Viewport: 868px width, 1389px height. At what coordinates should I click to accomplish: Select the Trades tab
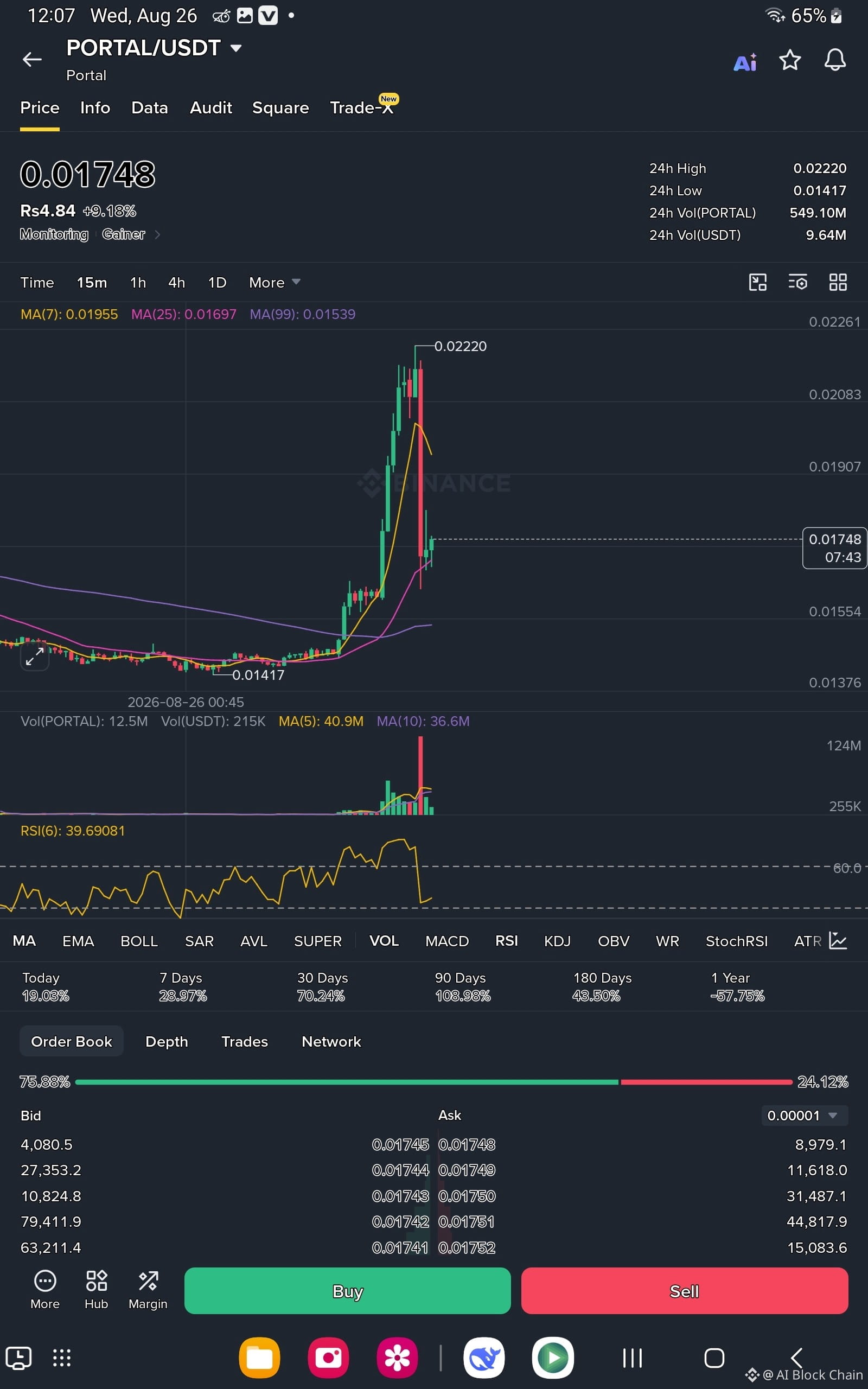point(245,1041)
